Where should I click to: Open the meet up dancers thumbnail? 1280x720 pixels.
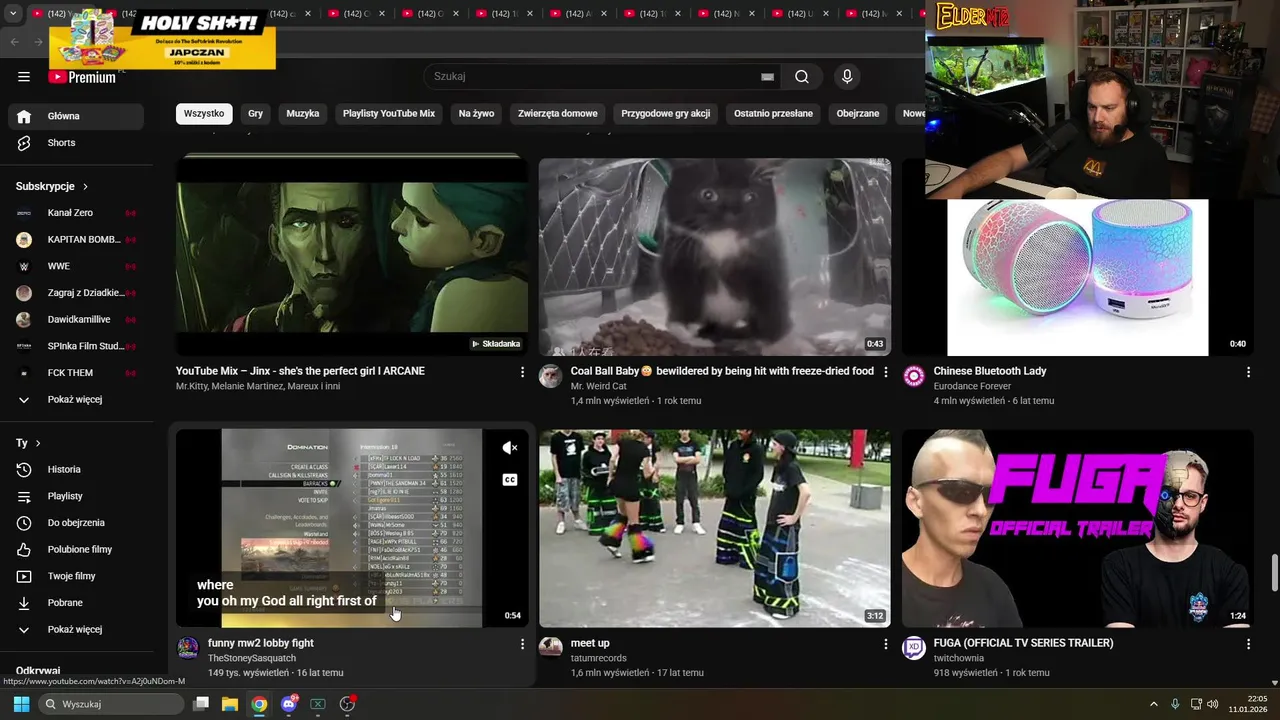[x=715, y=529]
